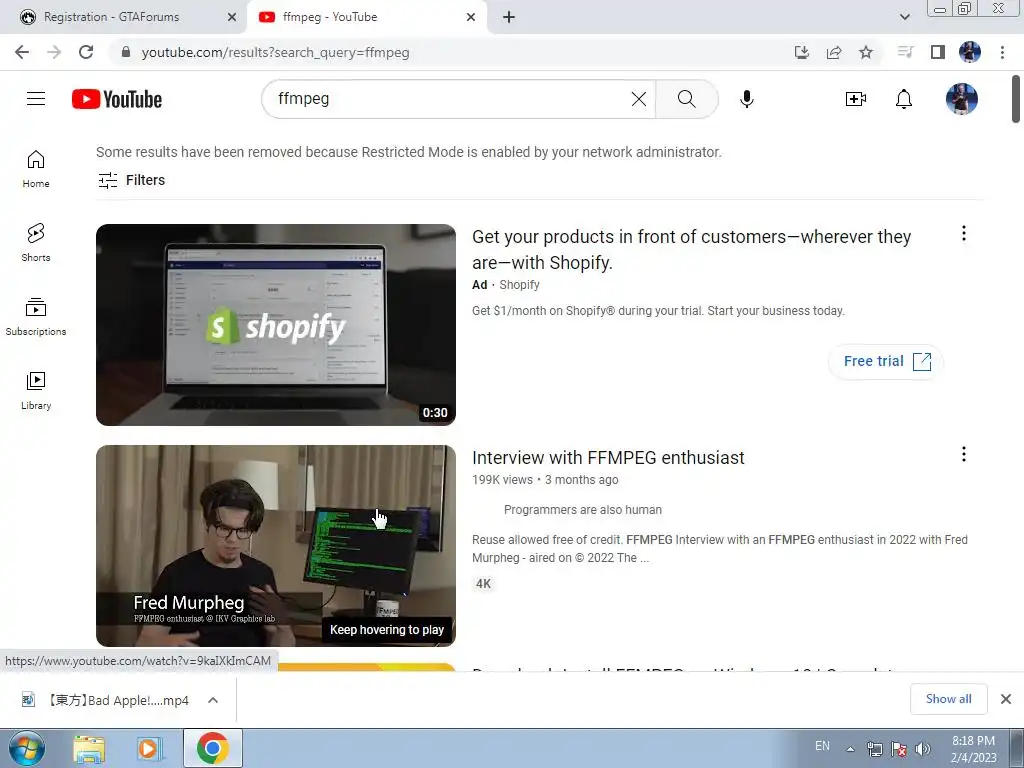Open the Bad Apple mp4 download item
1024x768 pixels.
106,700
